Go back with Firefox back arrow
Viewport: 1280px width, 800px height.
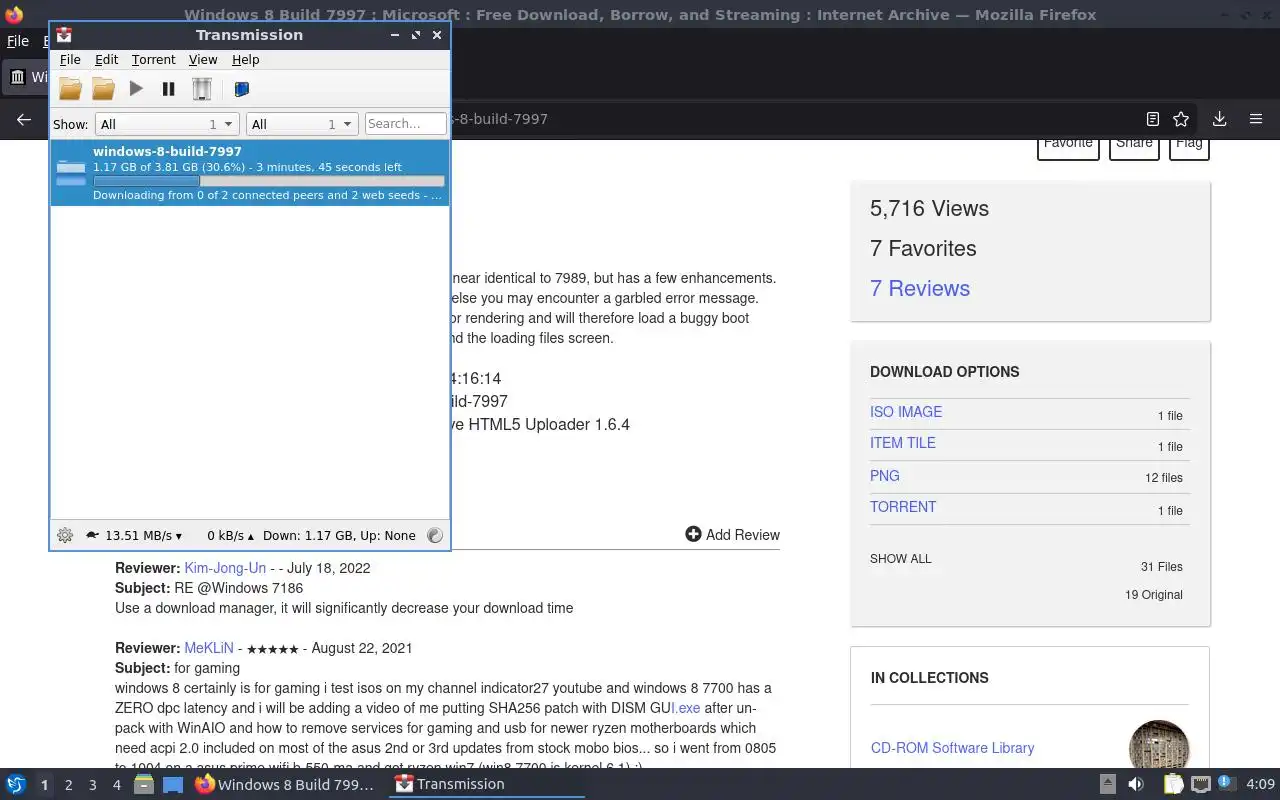coord(24,119)
